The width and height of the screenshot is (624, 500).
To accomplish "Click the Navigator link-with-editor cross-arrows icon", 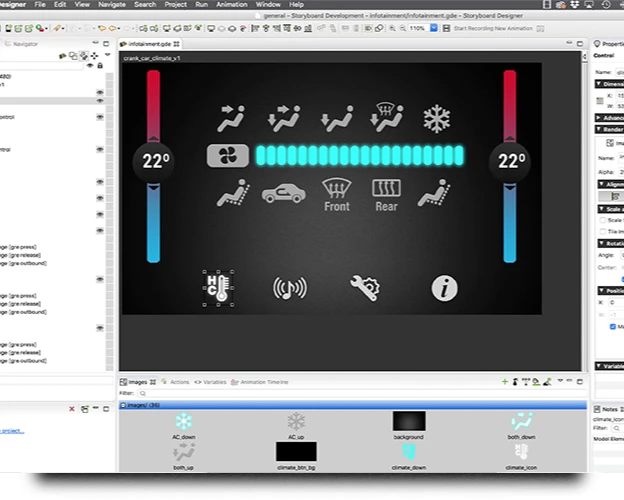I will click(94, 56).
